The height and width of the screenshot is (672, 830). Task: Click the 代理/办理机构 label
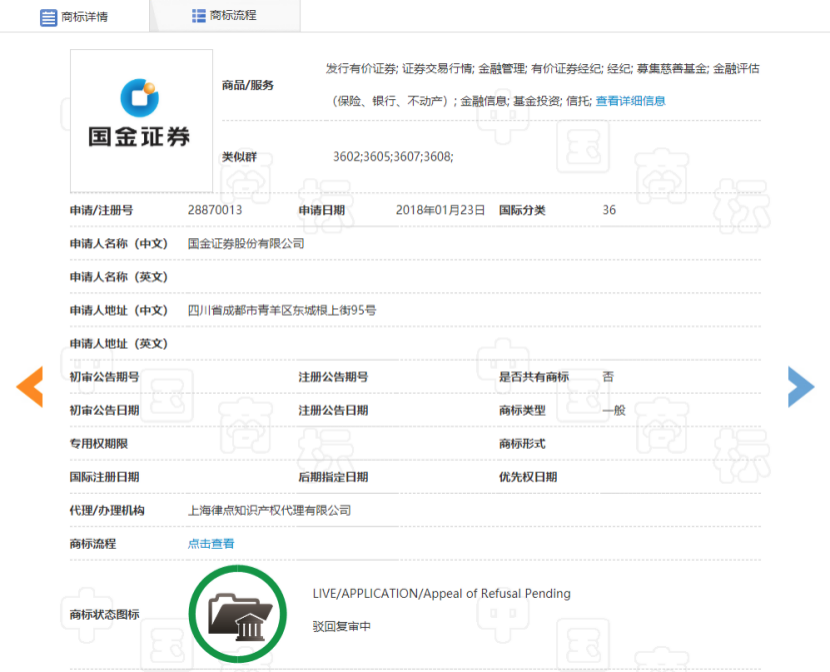[x=107, y=510]
